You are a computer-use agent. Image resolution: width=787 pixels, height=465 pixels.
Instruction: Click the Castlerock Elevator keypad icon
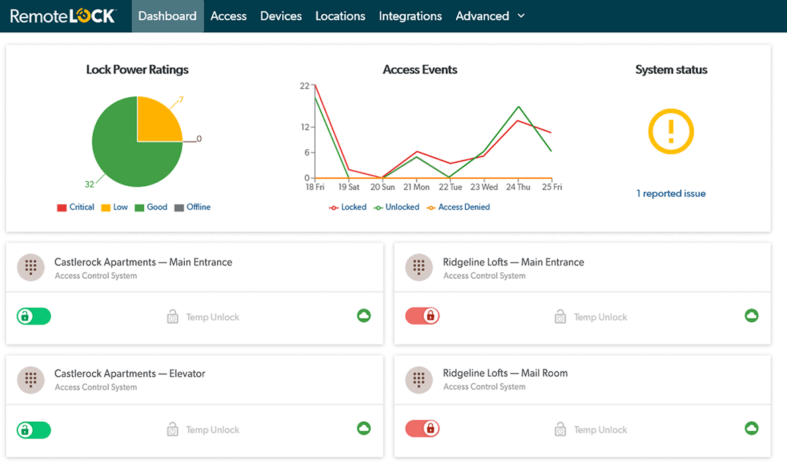[31, 379]
